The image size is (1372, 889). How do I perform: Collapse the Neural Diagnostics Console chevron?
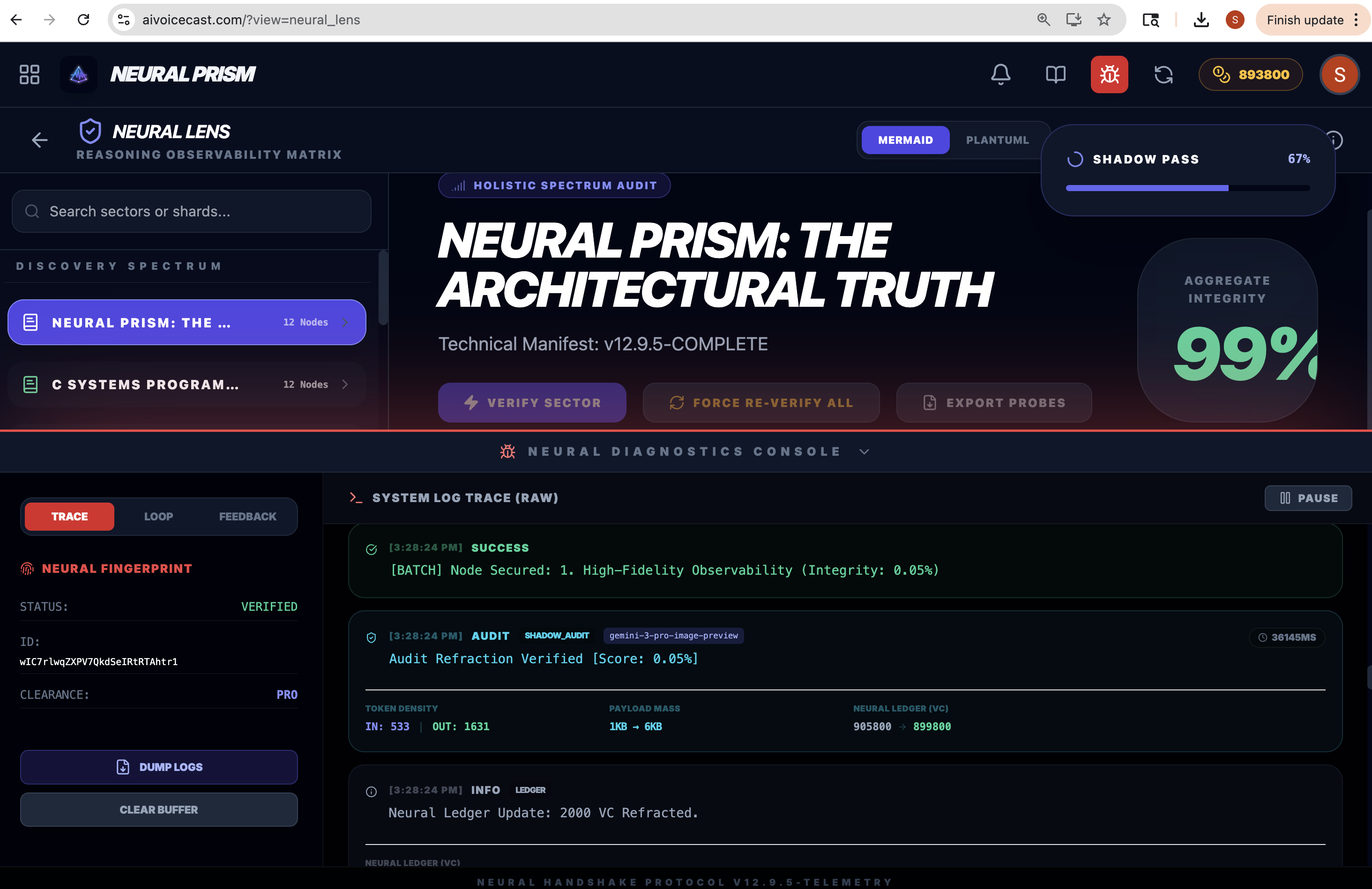click(864, 452)
